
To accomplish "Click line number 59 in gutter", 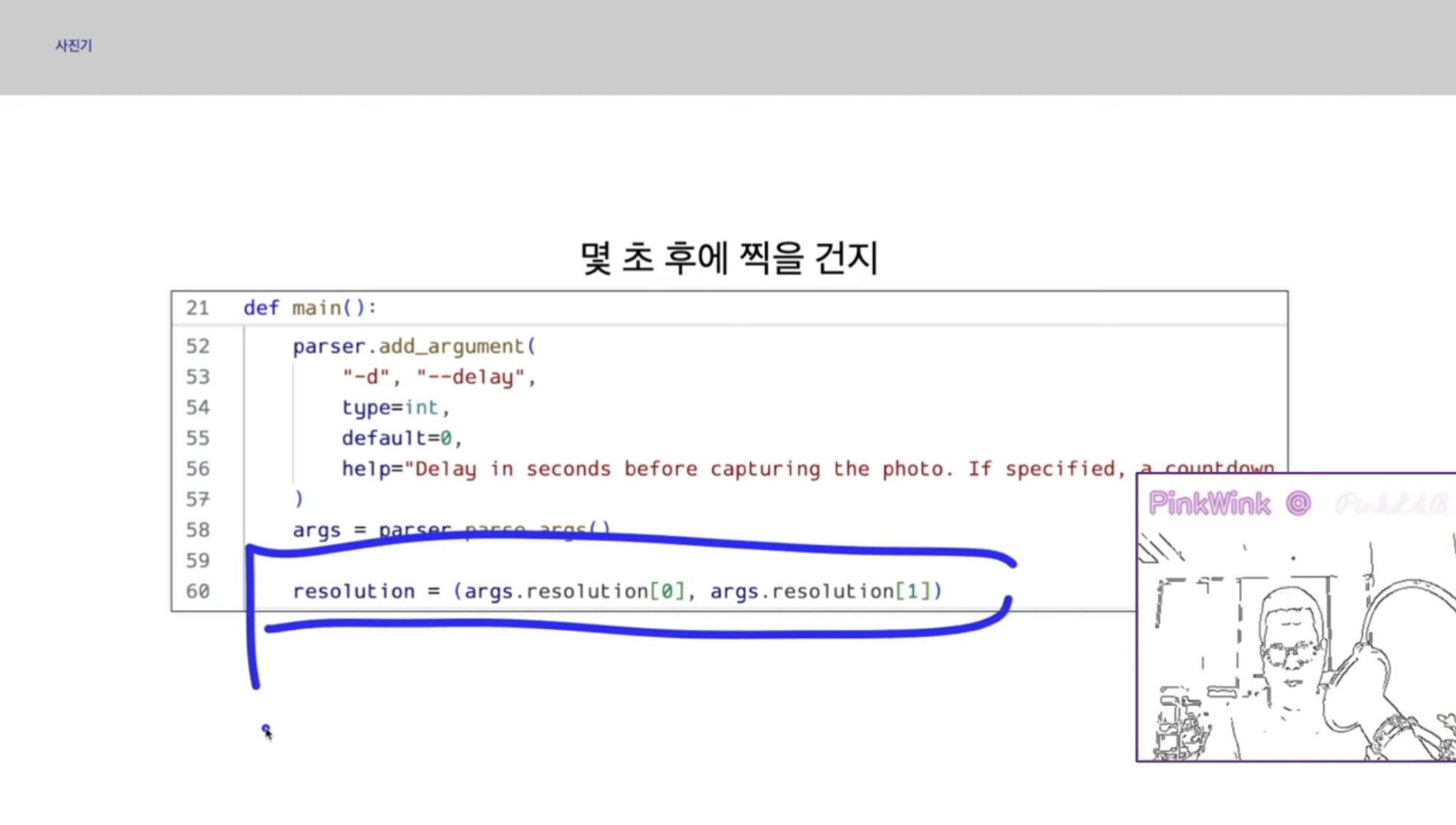I will click(197, 561).
